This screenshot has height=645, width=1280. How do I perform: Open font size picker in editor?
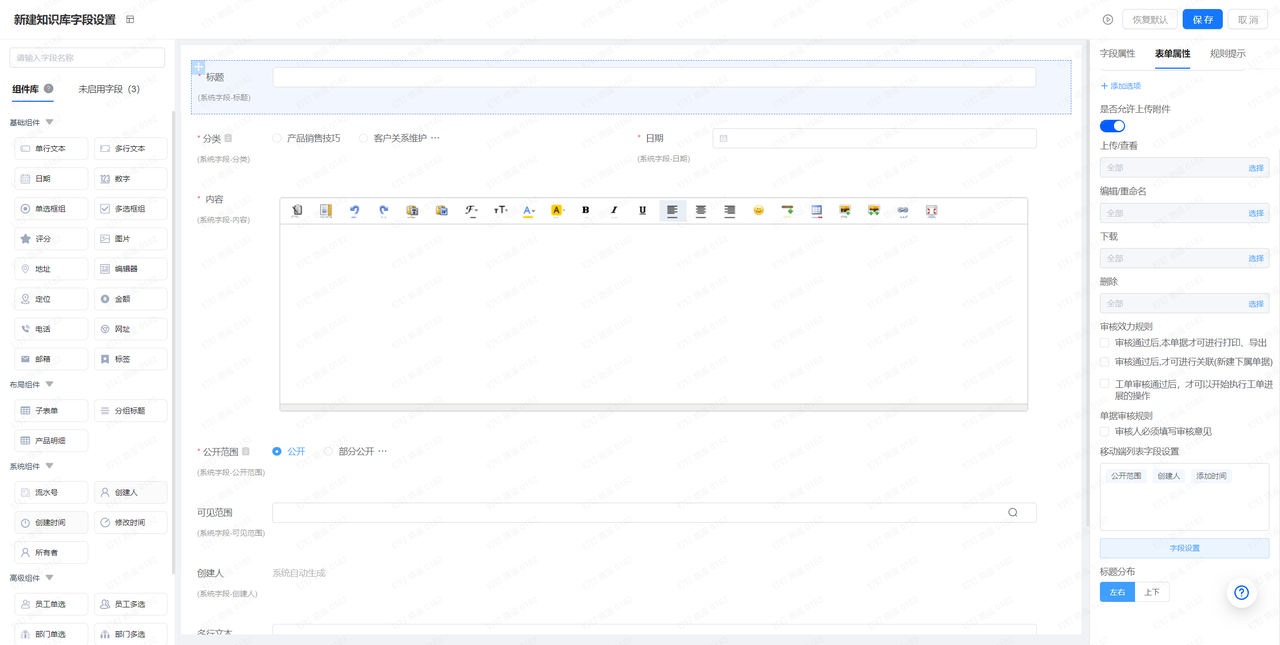click(500, 210)
